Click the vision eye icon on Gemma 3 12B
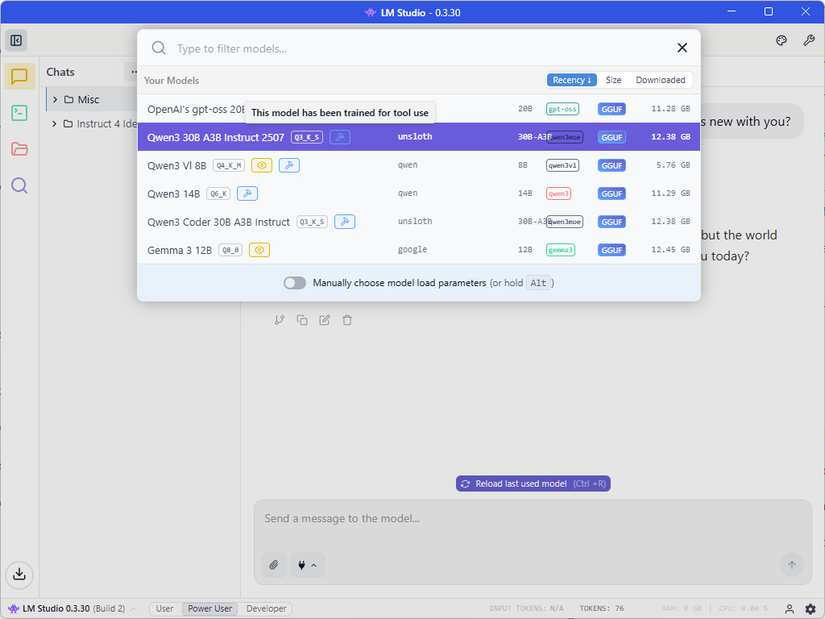The width and height of the screenshot is (825, 619). (x=259, y=250)
